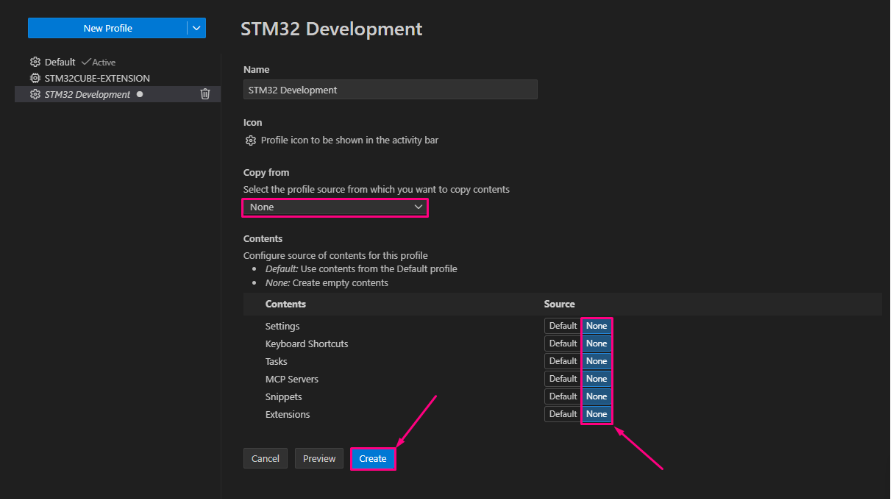This screenshot has height=499, width=891.
Task: Expand the Copy from dropdown
Action: (x=335, y=207)
